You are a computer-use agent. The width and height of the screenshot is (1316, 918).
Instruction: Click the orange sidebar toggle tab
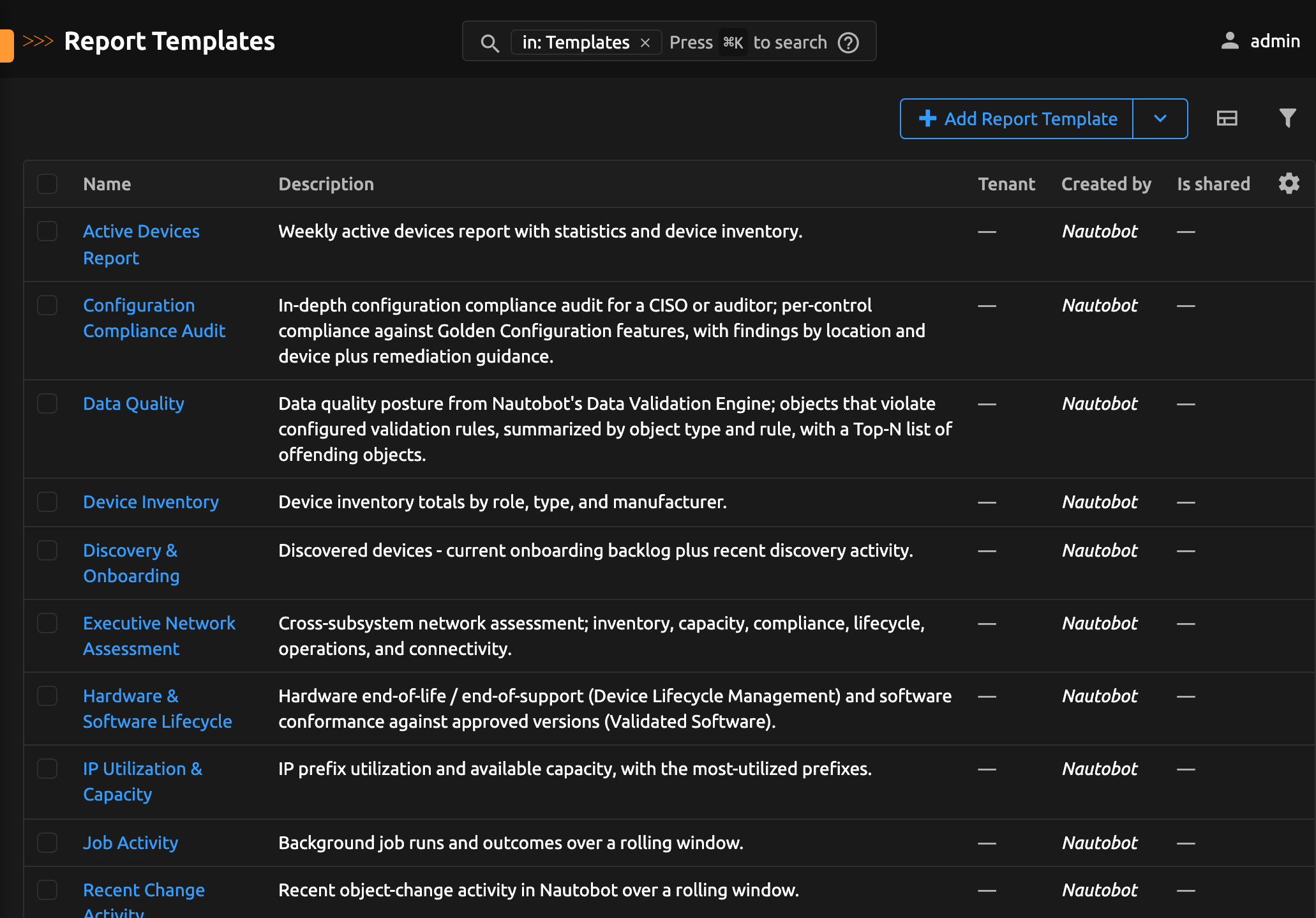pyautogui.click(x=6, y=45)
